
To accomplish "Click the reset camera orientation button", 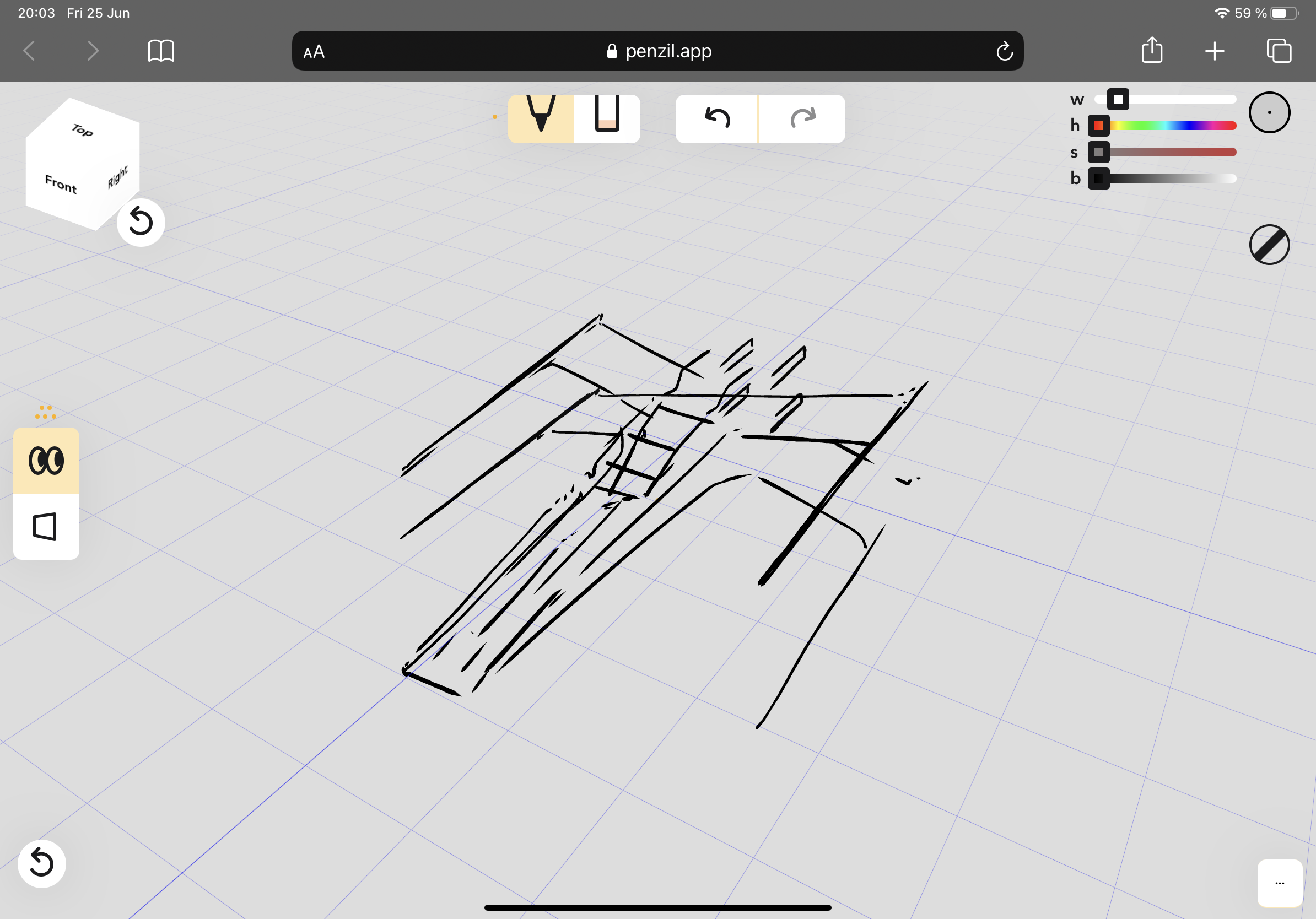I will point(142,222).
